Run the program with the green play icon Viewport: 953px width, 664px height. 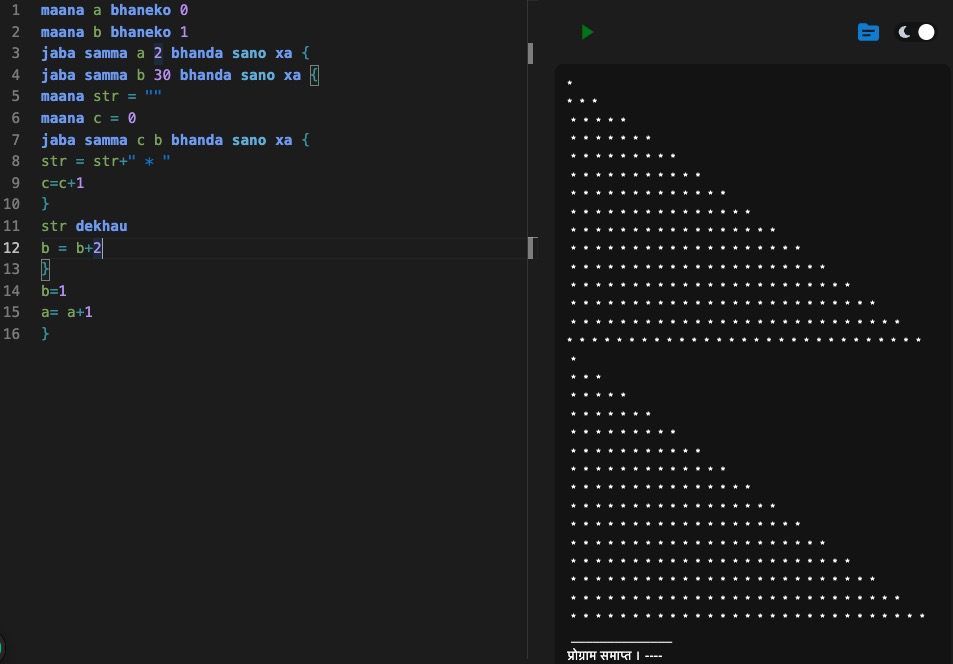pos(587,31)
